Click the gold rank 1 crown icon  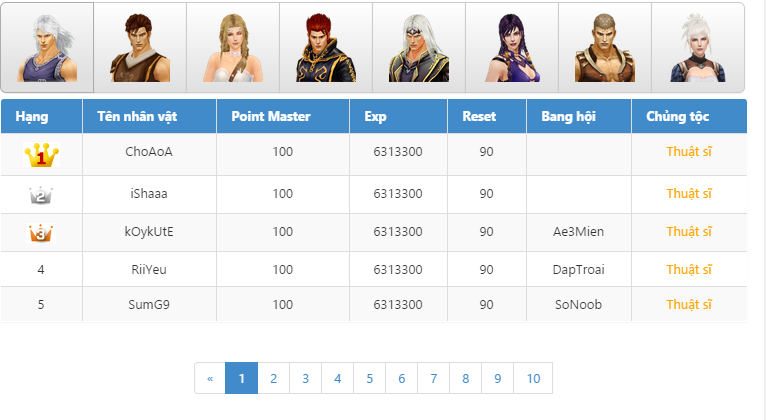coord(41,156)
